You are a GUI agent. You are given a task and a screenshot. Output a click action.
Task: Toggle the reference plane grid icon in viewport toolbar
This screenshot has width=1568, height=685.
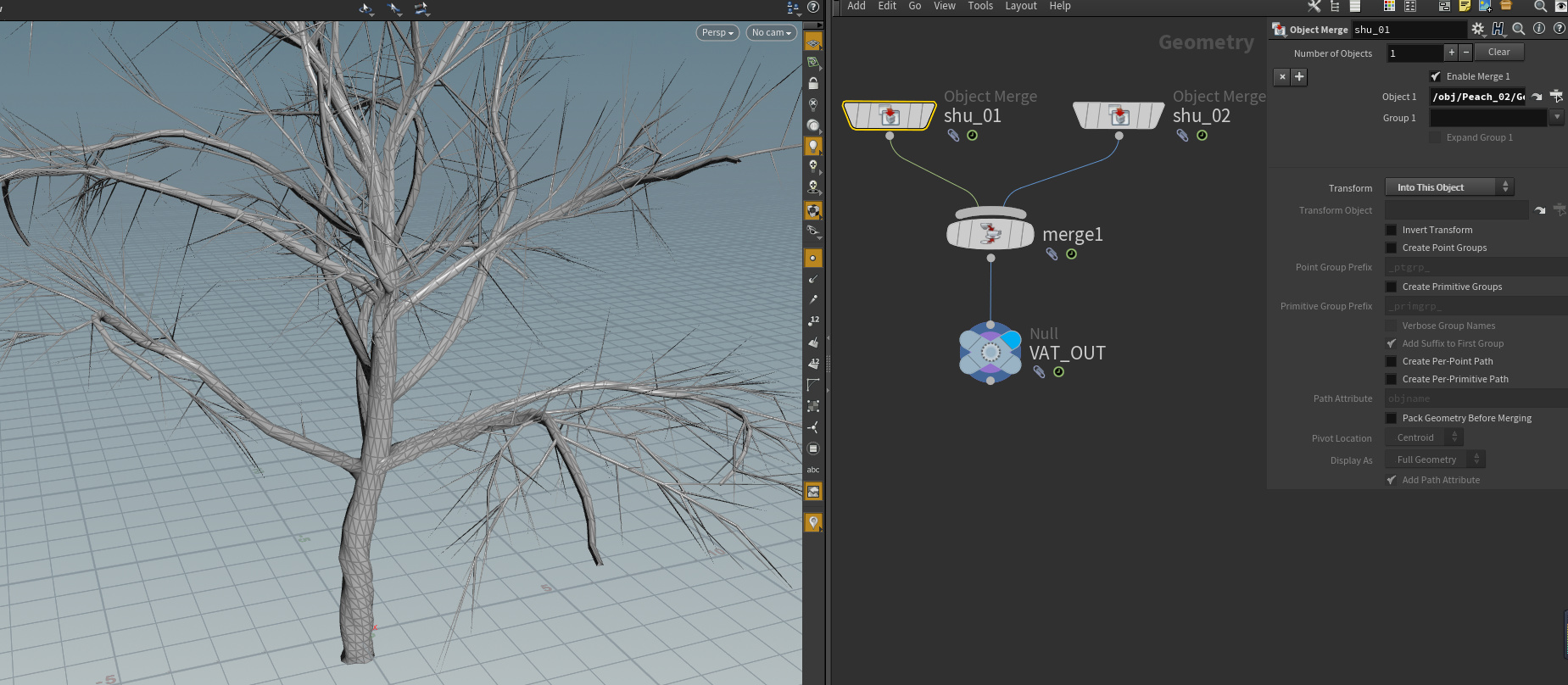pyautogui.click(x=813, y=42)
